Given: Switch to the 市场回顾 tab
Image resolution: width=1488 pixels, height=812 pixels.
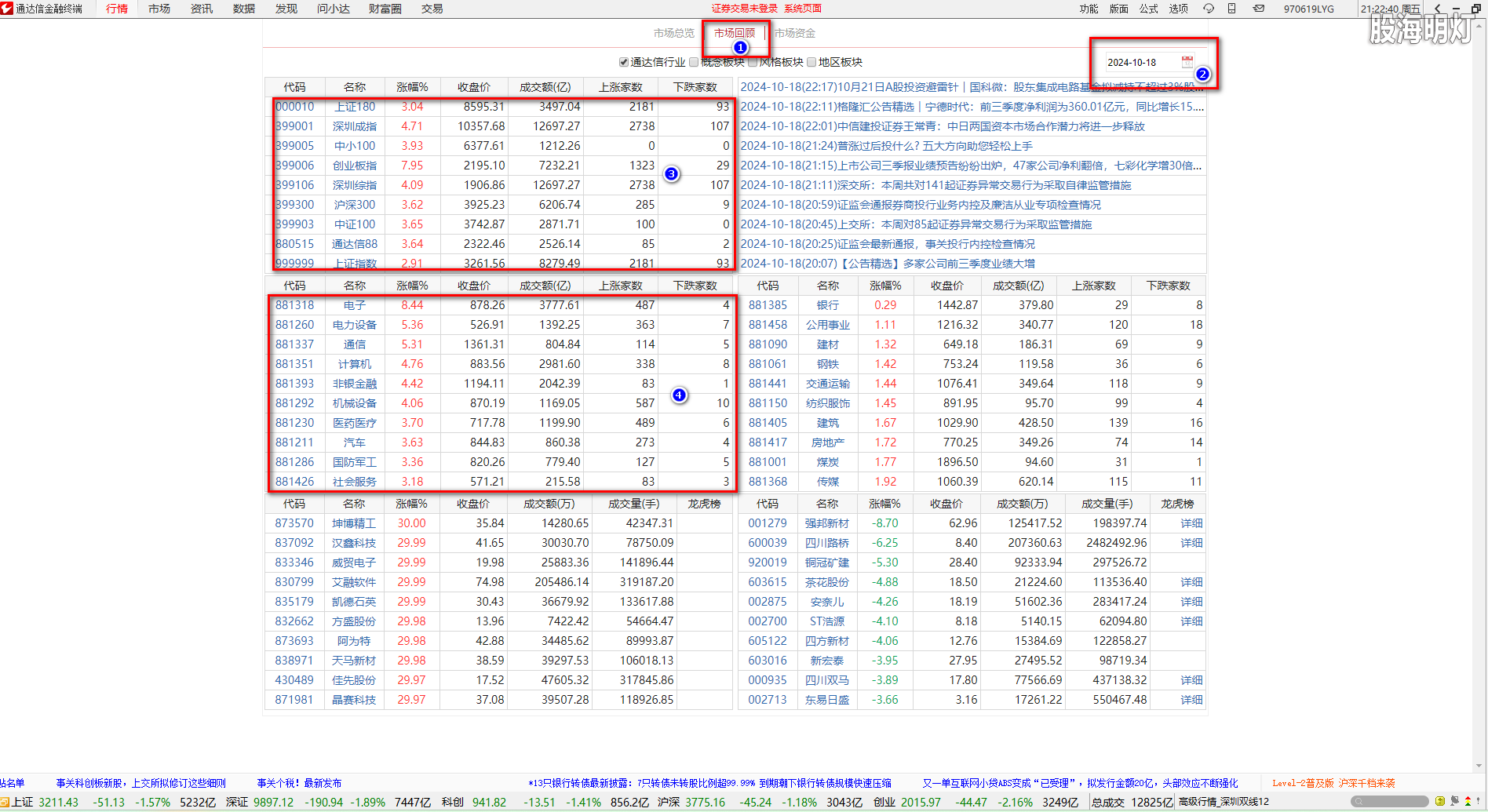Looking at the screenshot, I should (x=735, y=33).
